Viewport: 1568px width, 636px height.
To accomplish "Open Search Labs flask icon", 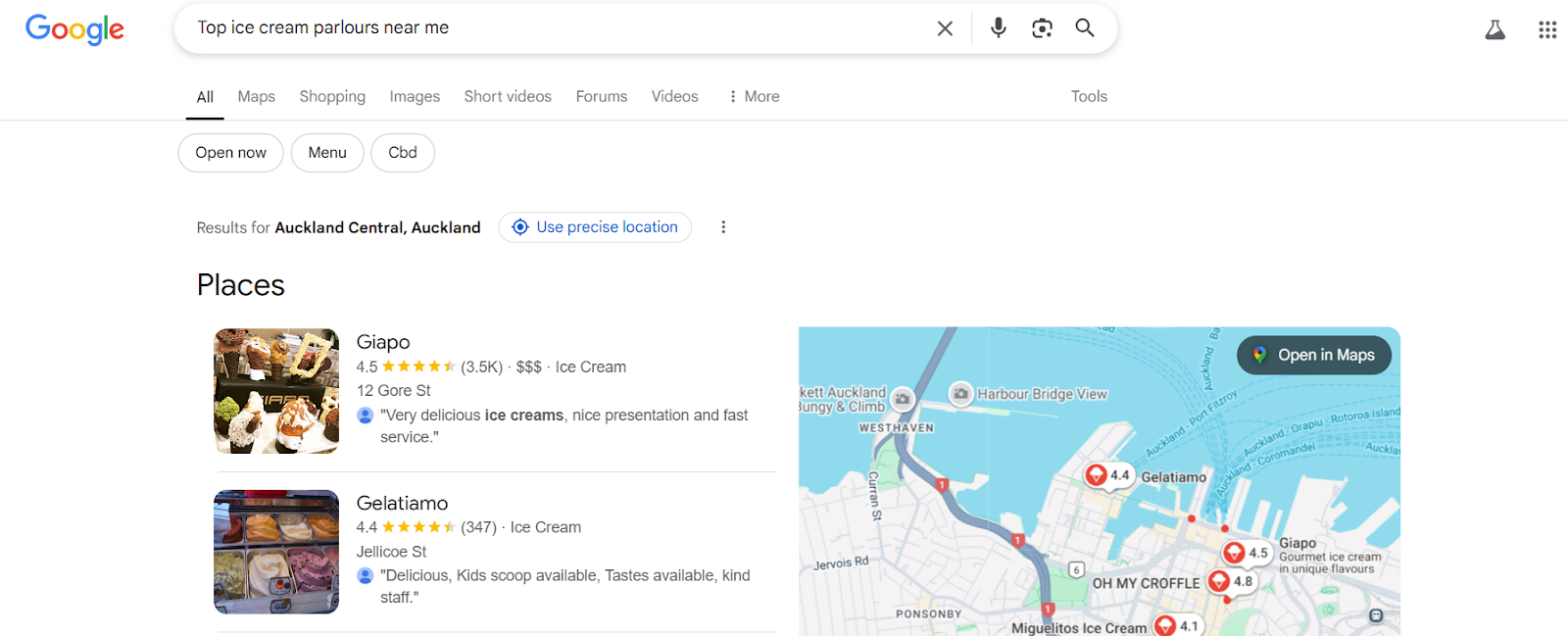I will pyautogui.click(x=1494, y=29).
